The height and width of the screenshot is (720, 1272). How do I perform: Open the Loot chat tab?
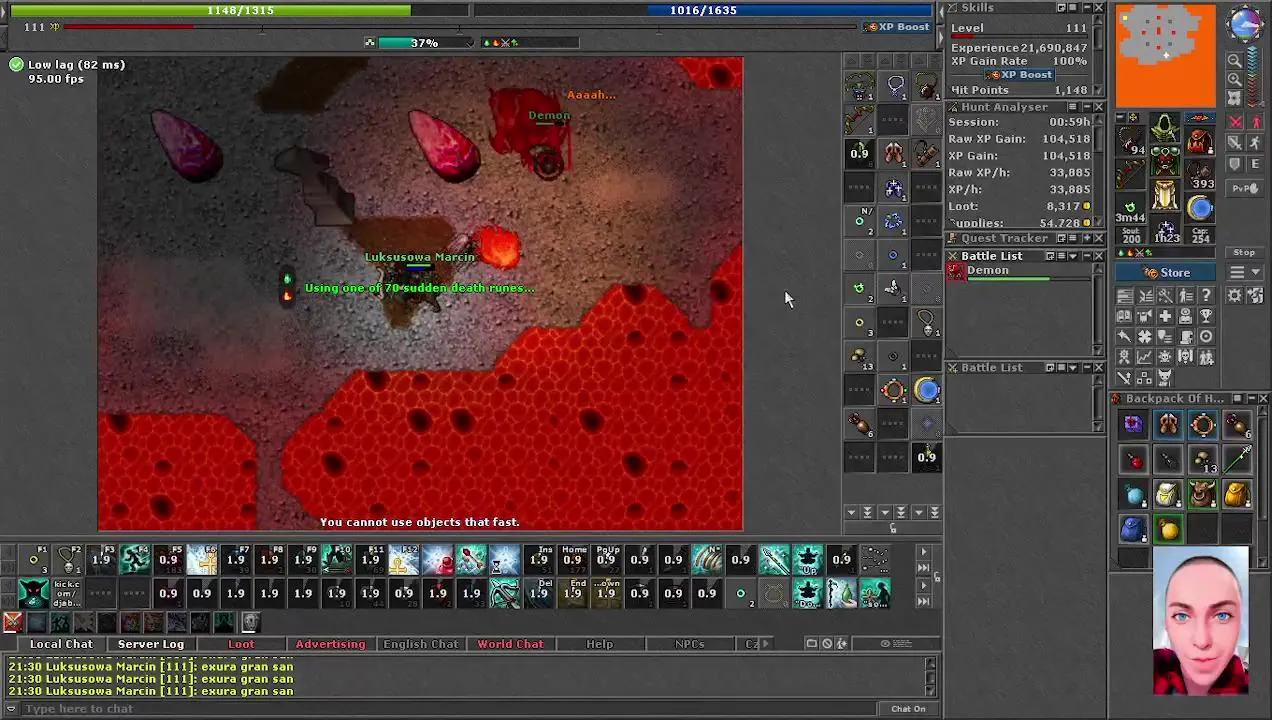coord(241,644)
